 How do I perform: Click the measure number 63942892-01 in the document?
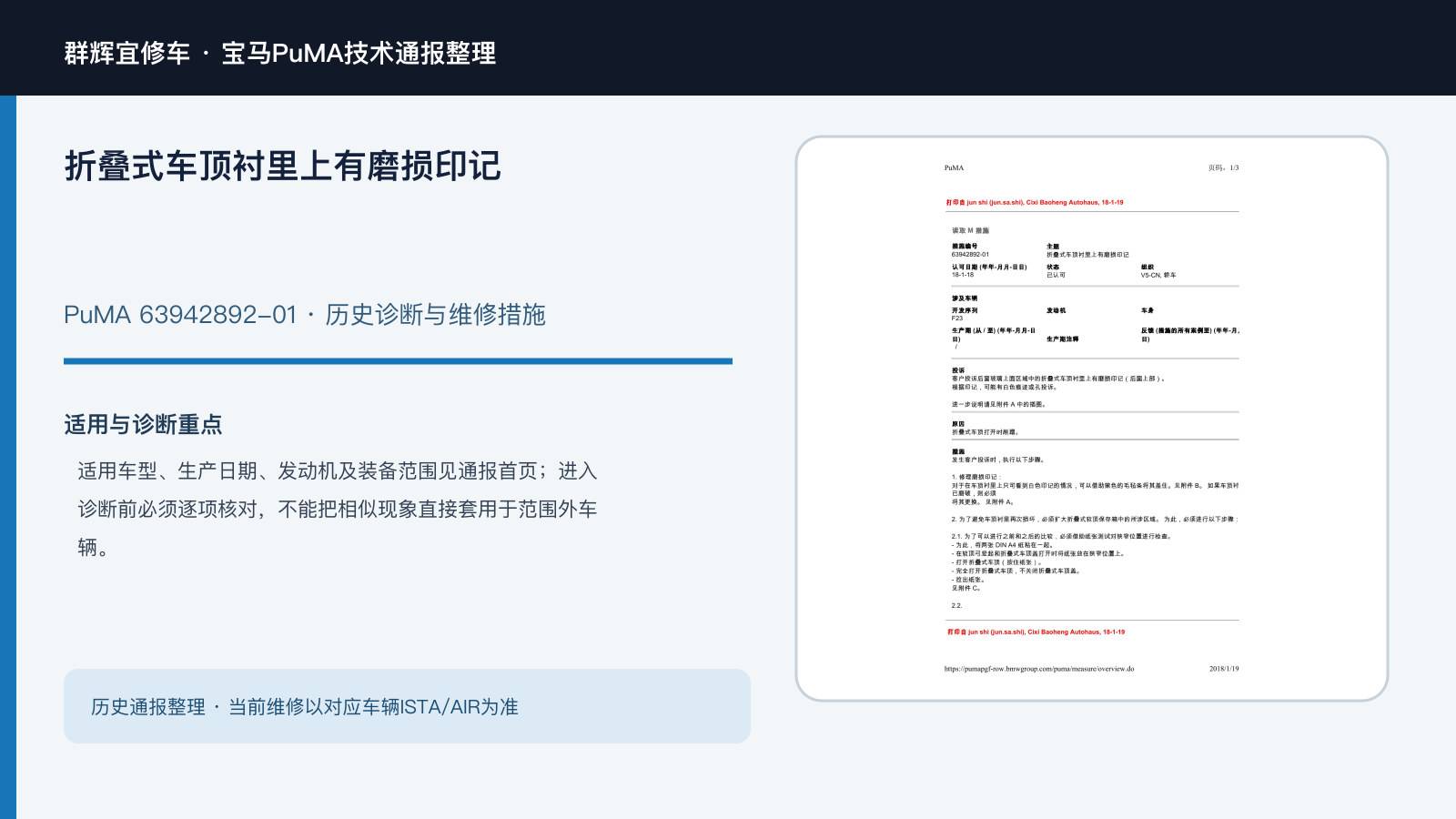point(970,255)
